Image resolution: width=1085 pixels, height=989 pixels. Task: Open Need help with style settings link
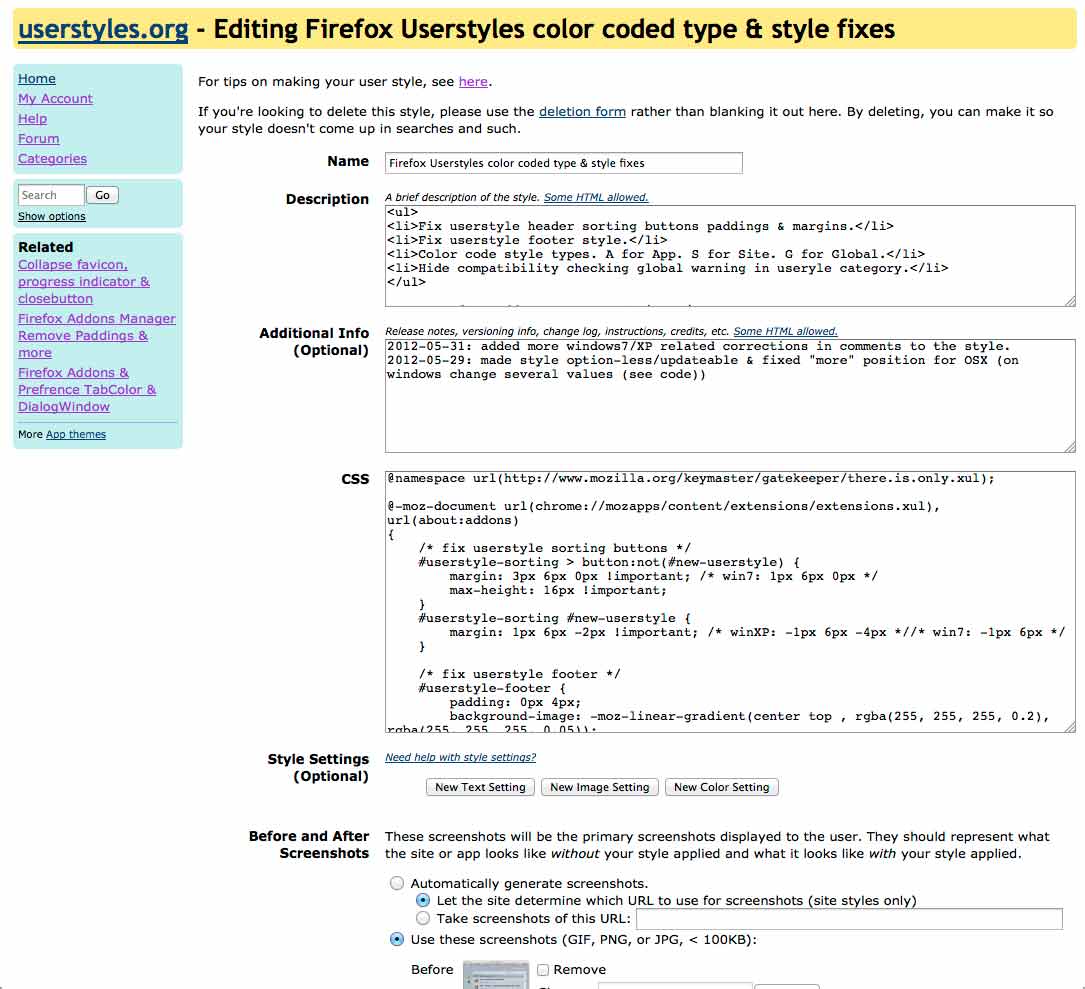(x=460, y=757)
